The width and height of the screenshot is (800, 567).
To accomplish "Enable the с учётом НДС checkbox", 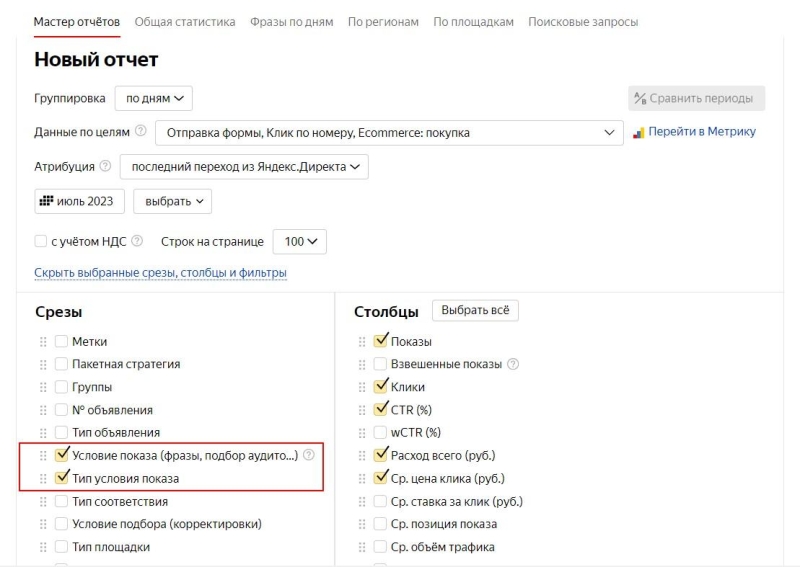I will pyautogui.click(x=40, y=241).
